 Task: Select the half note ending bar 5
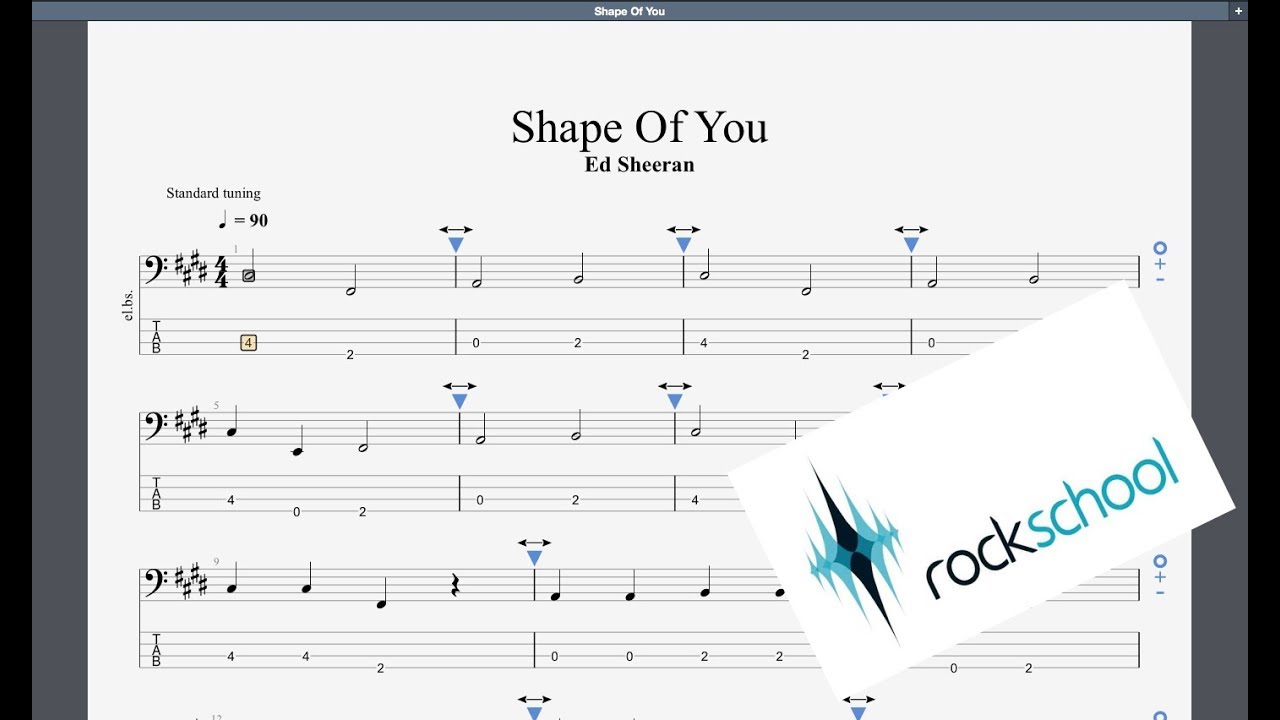point(363,447)
